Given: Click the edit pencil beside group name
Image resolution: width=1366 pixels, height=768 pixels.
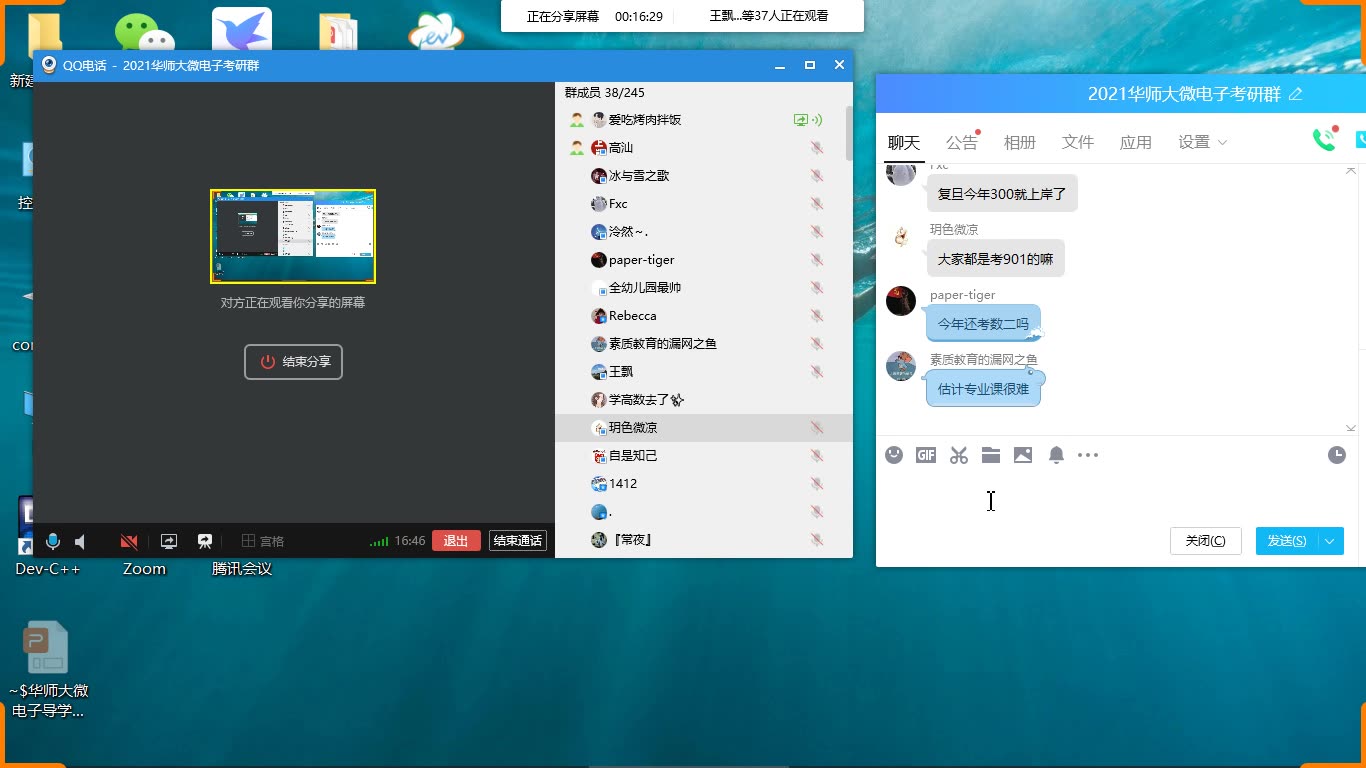Looking at the screenshot, I should point(1296,94).
